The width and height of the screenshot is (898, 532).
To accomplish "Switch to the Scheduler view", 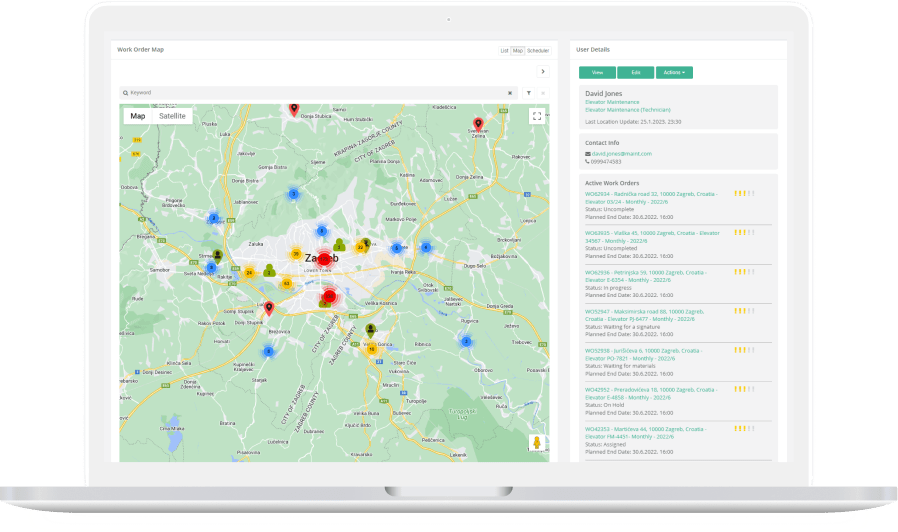I will click(x=538, y=50).
